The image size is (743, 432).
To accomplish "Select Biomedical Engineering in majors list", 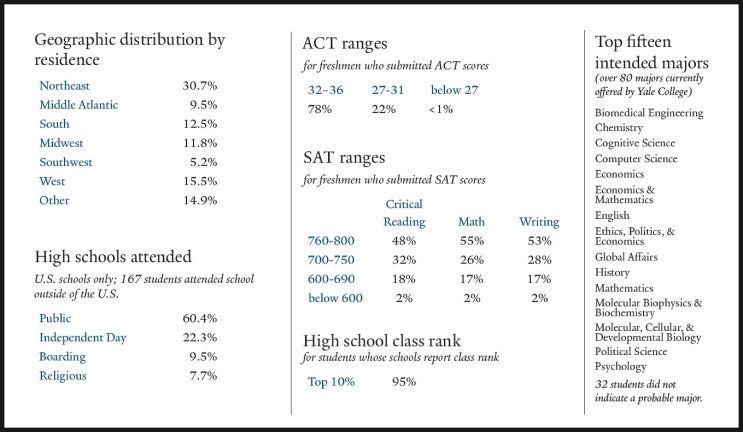I will point(649,113).
